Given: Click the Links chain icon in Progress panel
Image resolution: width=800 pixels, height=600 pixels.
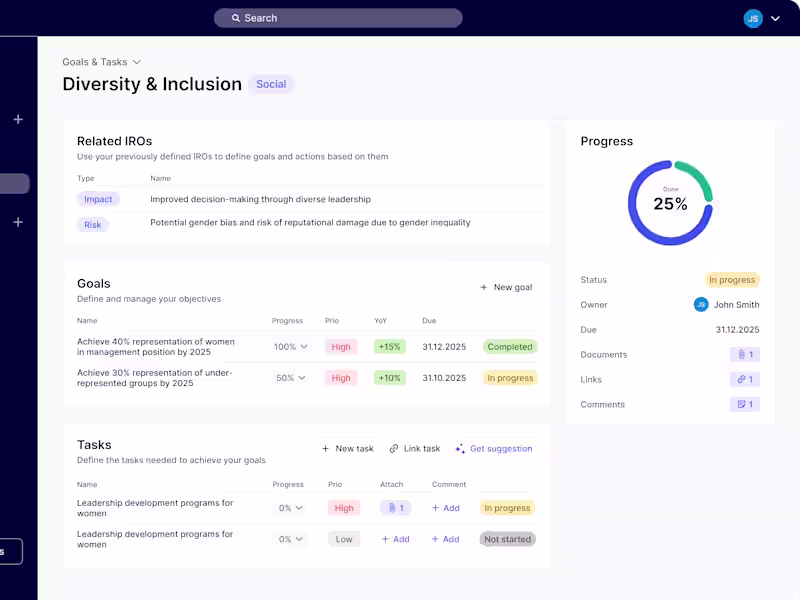Looking at the screenshot, I should [740, 379].
